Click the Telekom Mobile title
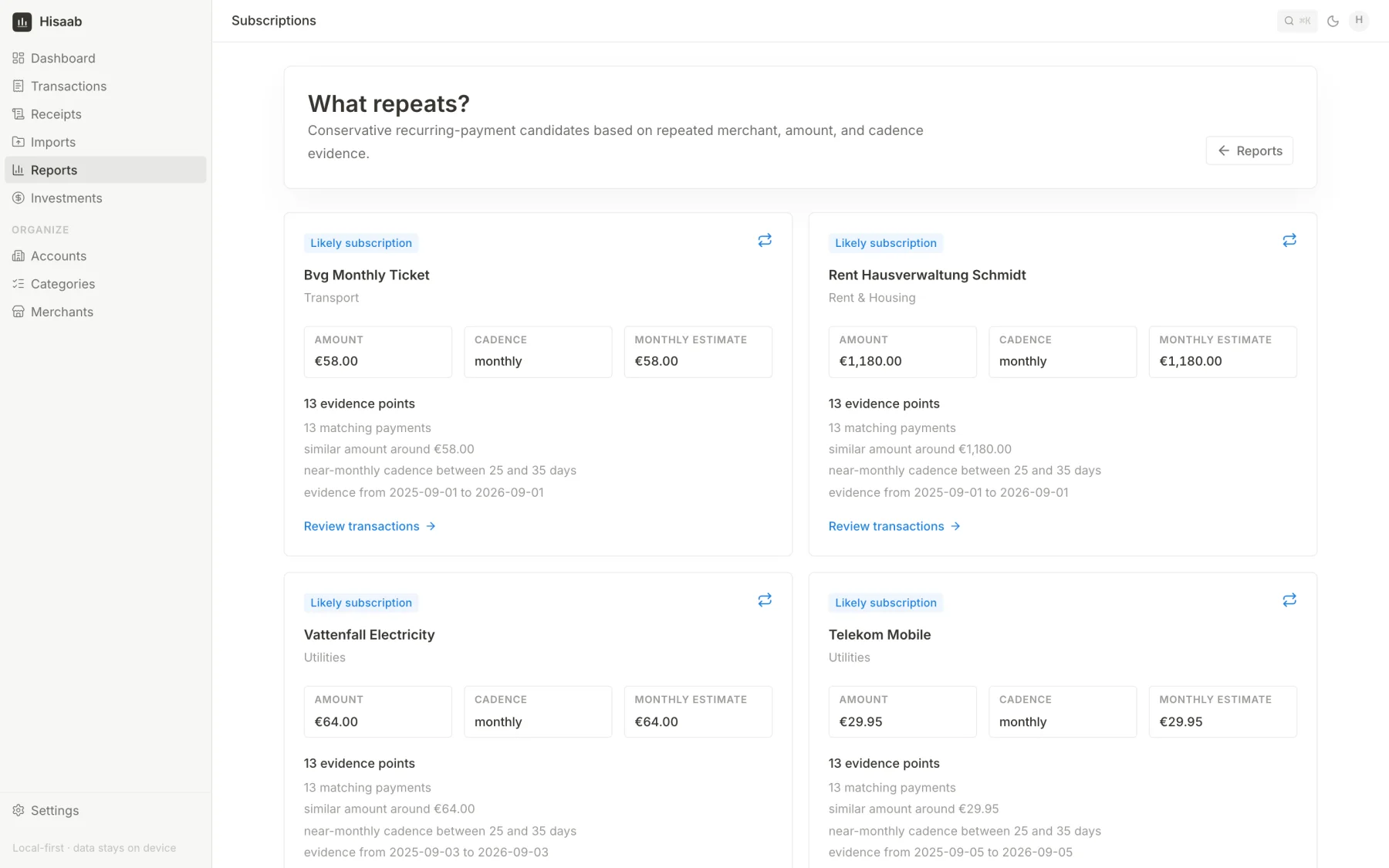The width and height of the screenshot is (1389, 868). click(880, 634)
